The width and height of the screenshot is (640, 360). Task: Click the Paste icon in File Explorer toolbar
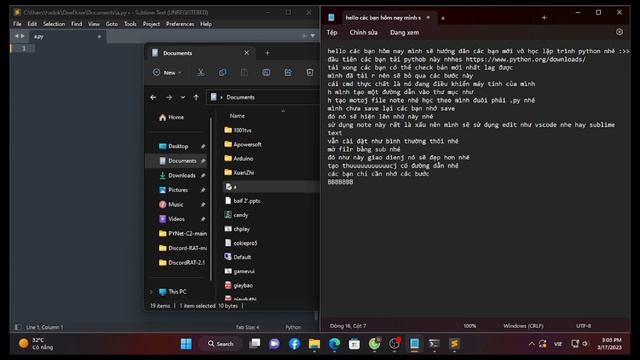pos(244,72)
